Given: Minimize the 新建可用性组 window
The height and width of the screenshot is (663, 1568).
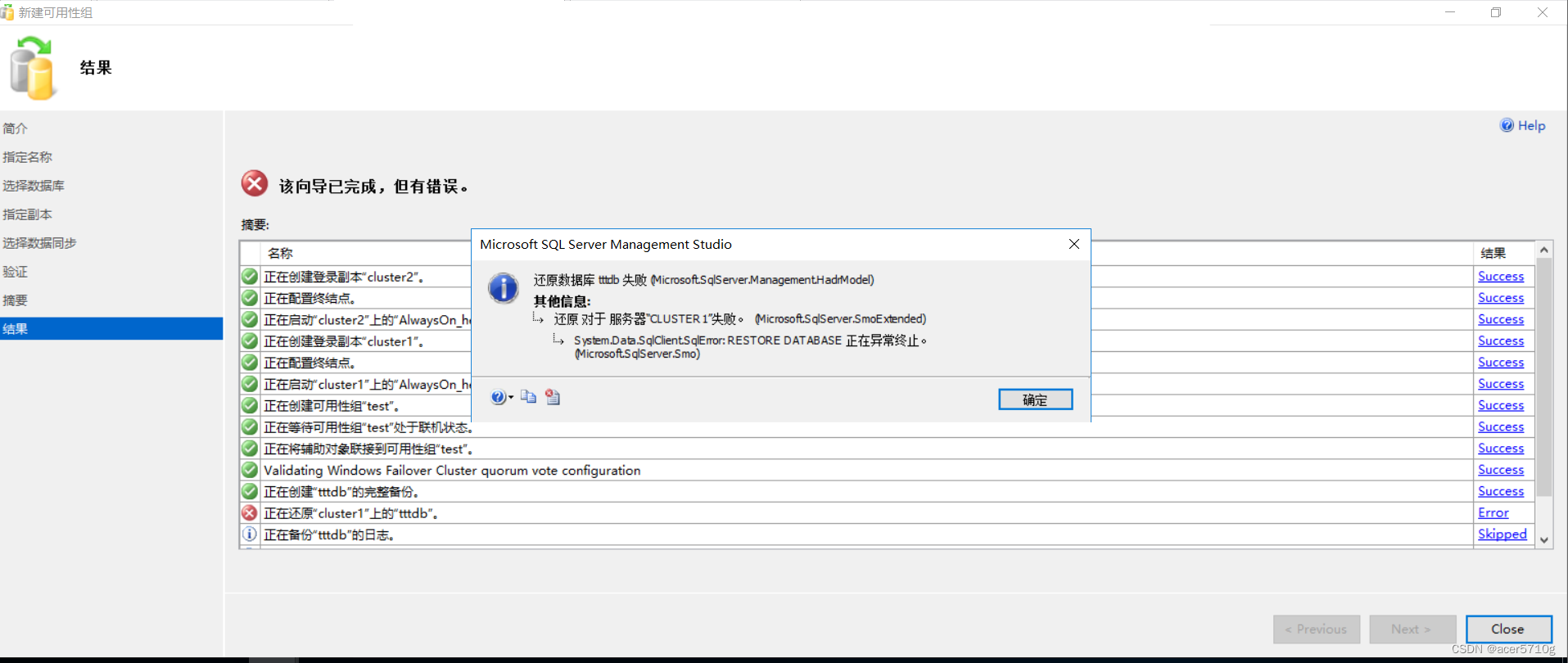Looking at the screenshot, I should [x=1450, y=12].
